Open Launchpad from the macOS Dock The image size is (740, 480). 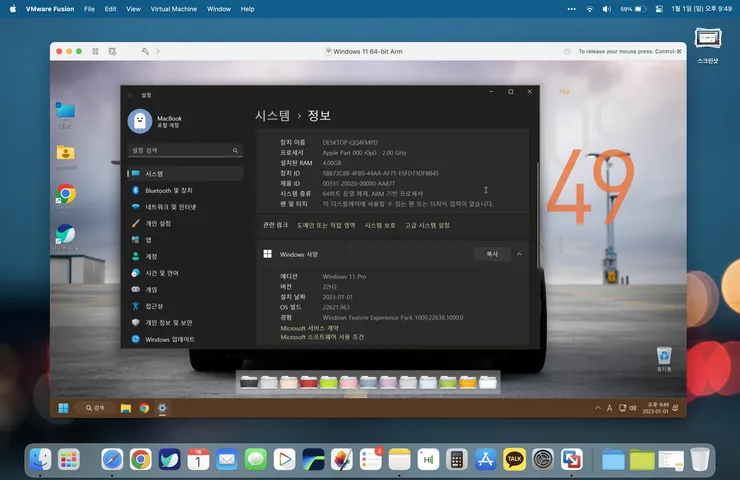[x=69, y=459]
